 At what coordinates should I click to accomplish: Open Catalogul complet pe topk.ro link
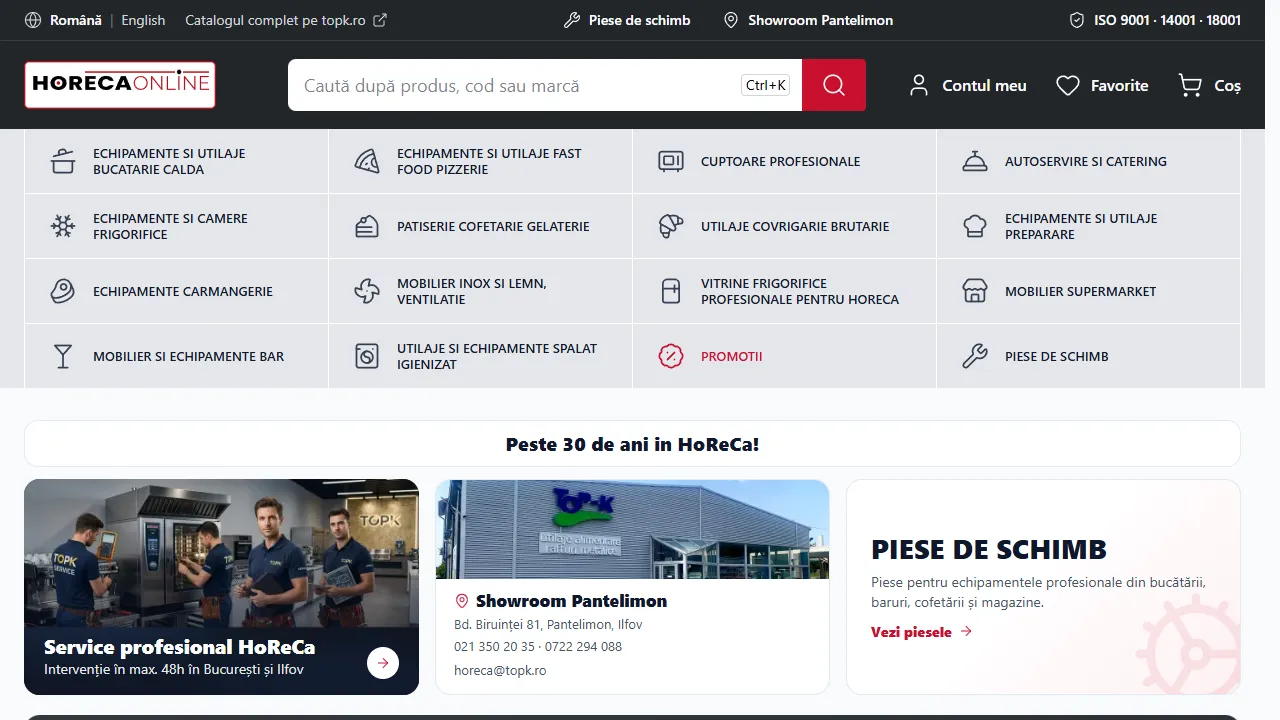[x=286, y=20]
